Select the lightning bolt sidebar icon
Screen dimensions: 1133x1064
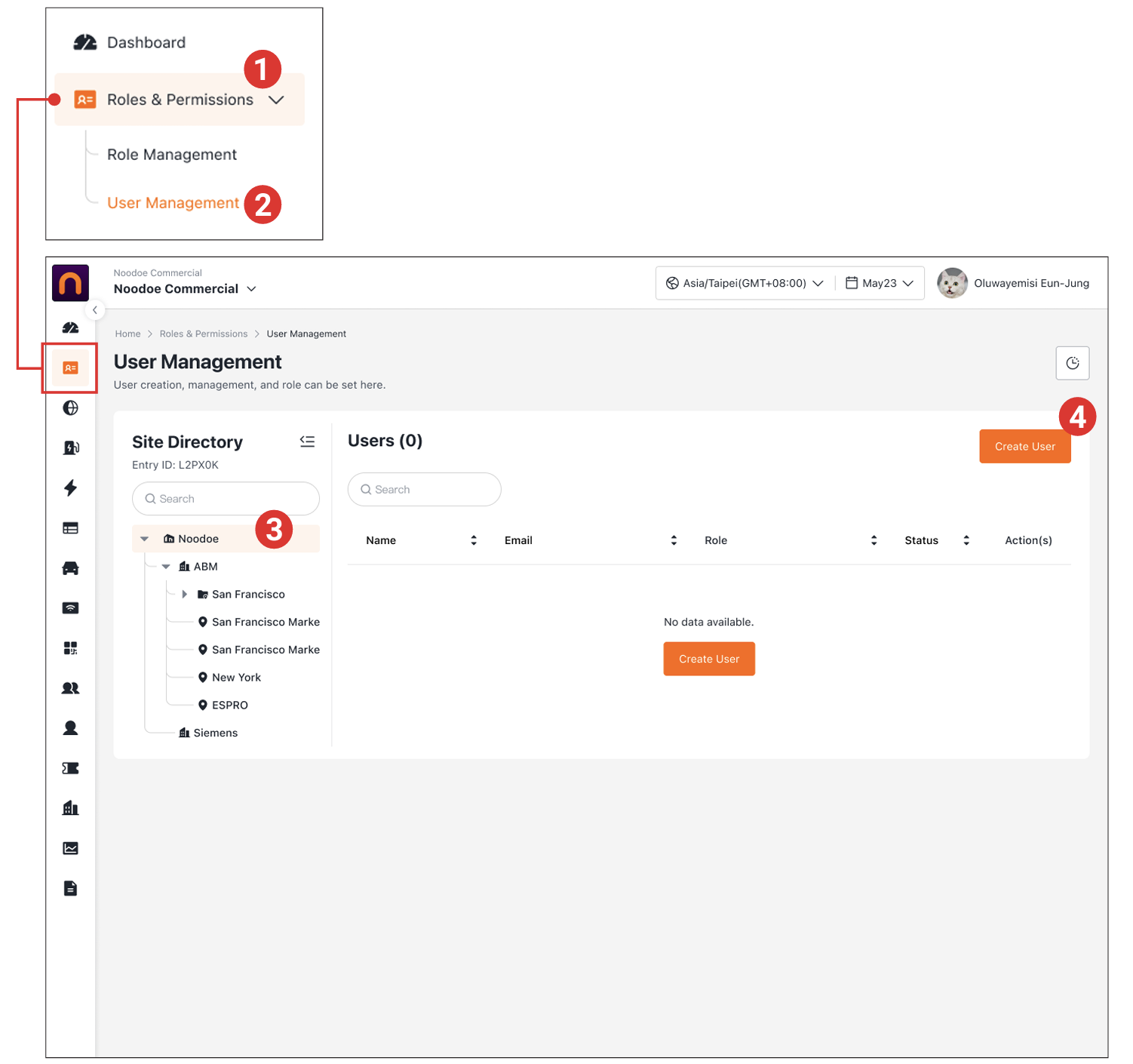(x=70, y=488)
